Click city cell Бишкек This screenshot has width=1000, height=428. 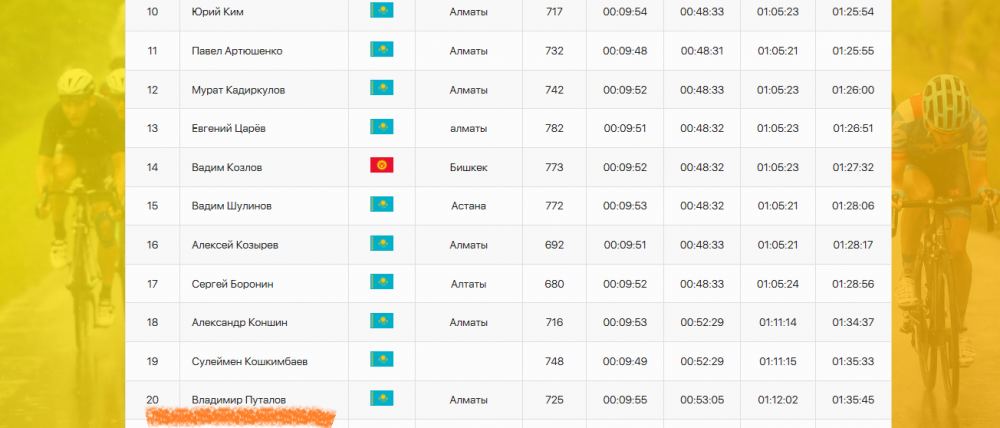468,167
